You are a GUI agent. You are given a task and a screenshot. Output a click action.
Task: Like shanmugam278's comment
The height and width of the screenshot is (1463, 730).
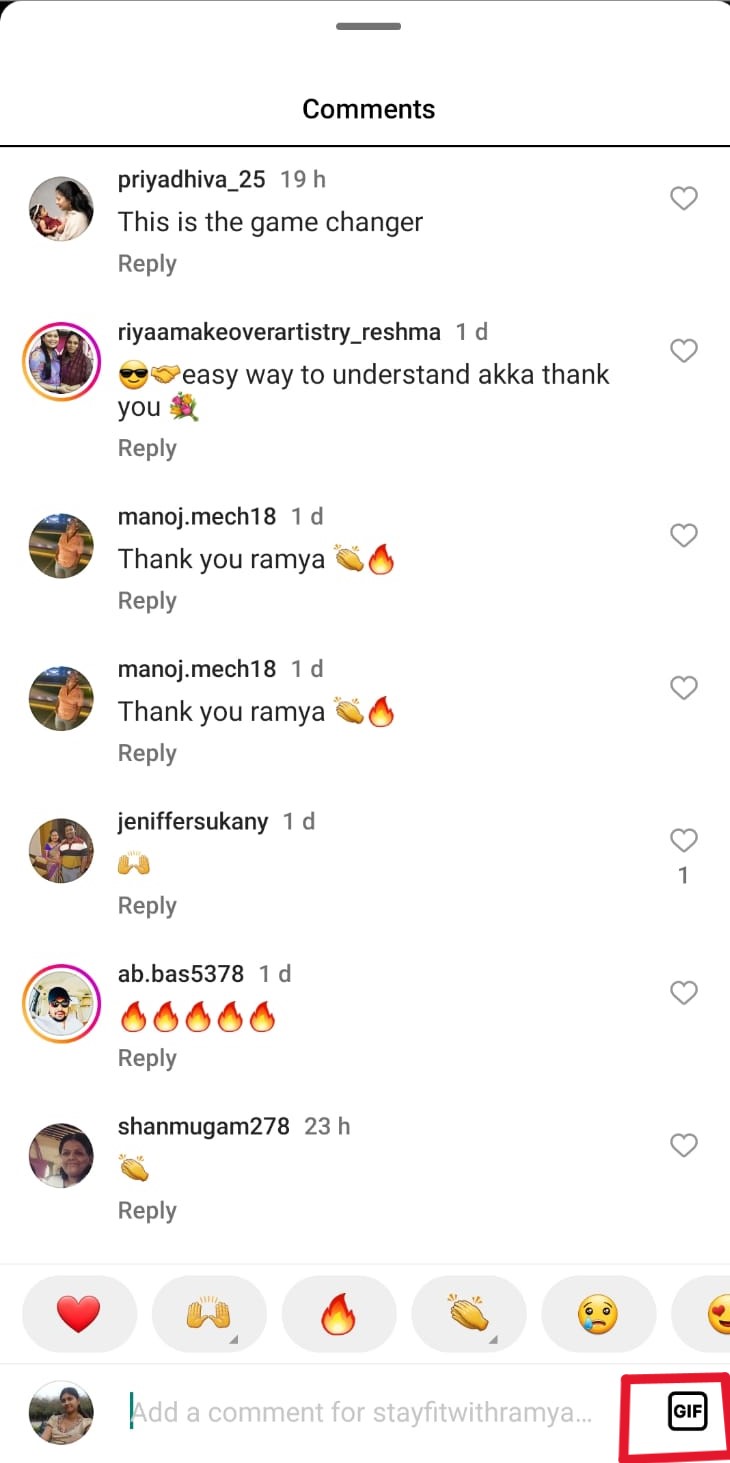coord(684,1145)
